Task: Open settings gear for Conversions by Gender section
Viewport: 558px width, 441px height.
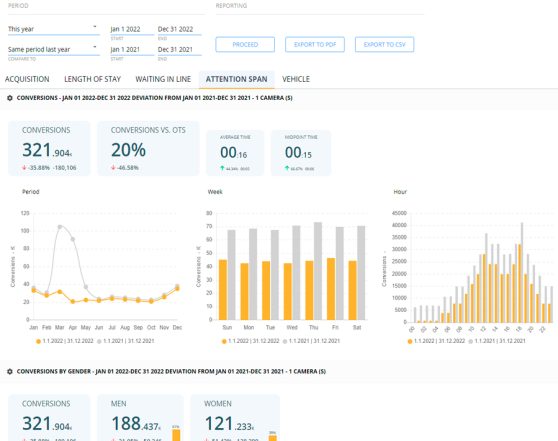Action: click(x=10, y=371)
